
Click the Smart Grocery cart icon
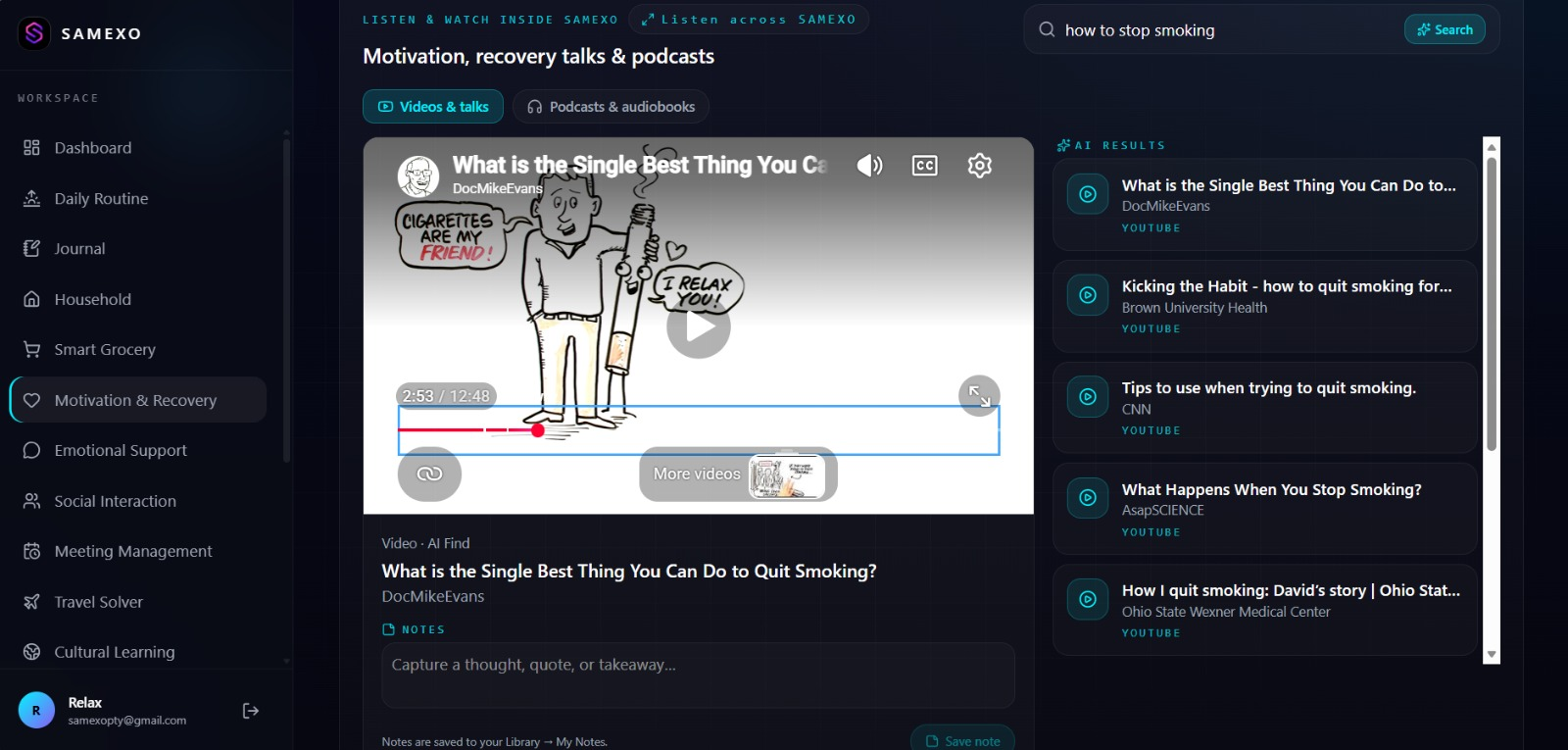coord(31,350)
